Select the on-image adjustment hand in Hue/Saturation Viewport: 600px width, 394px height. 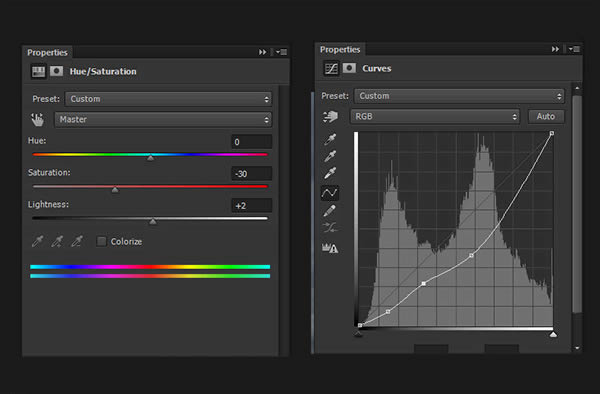[38, 120]
